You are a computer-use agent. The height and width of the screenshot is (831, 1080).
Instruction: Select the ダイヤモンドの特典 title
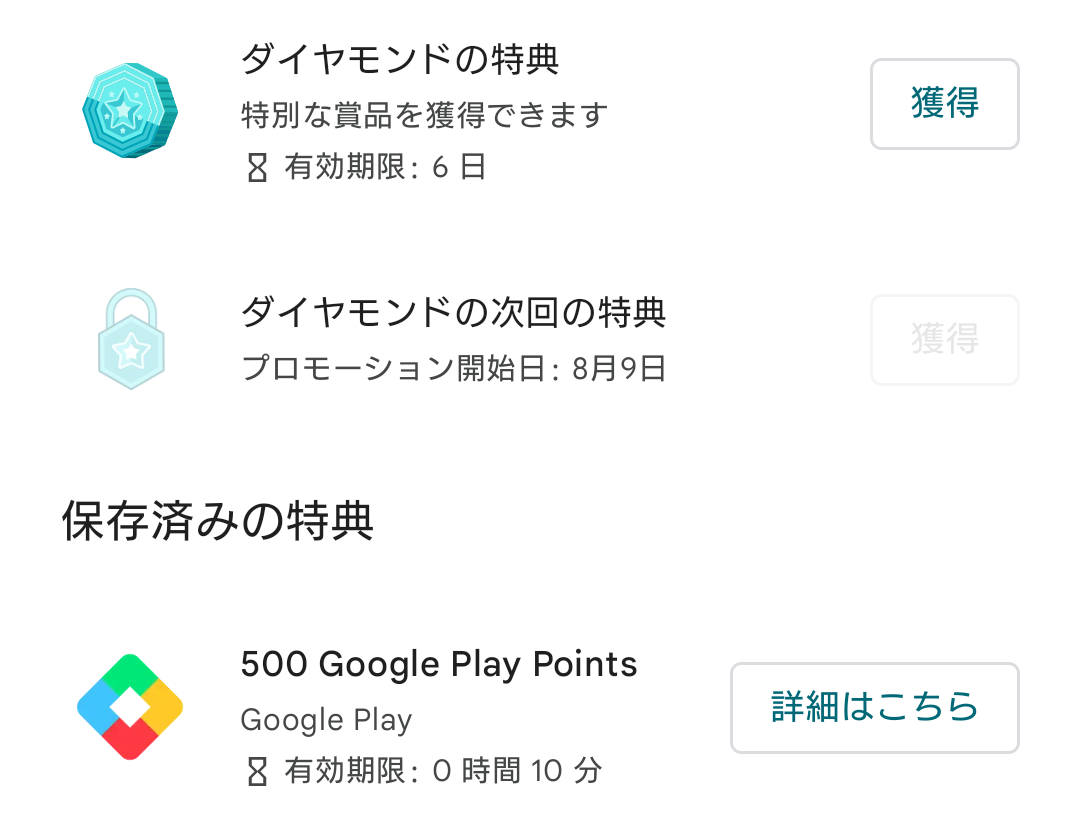pos(400,60)
